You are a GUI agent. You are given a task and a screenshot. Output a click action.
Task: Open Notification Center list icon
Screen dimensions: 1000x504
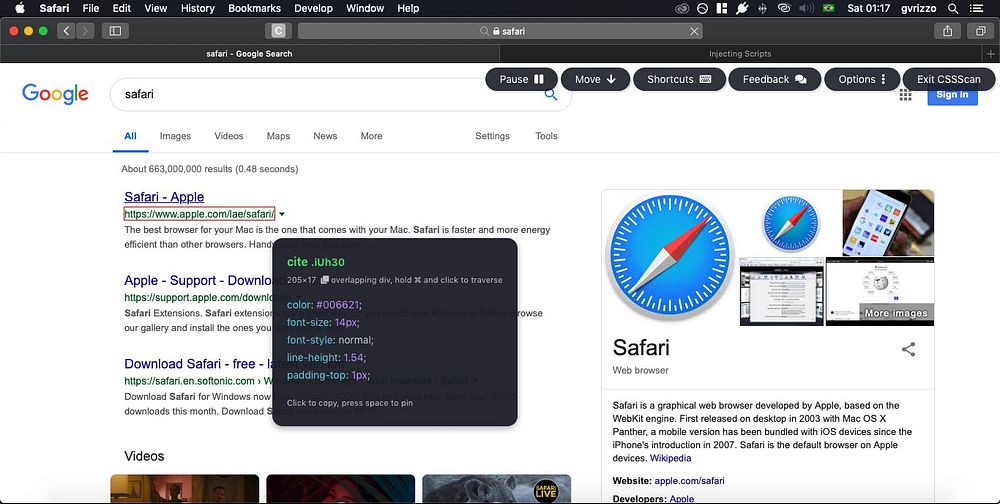tap(976, 8)
